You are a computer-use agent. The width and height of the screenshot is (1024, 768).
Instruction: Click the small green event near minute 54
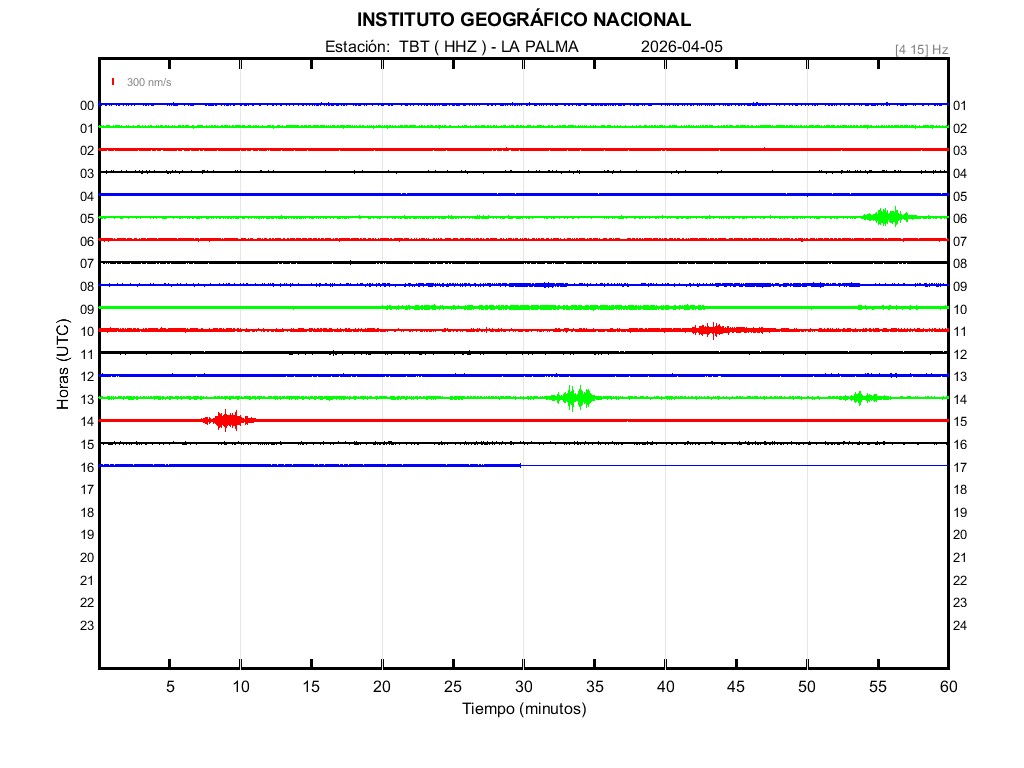pyautogui.click(x=860, y=398)
